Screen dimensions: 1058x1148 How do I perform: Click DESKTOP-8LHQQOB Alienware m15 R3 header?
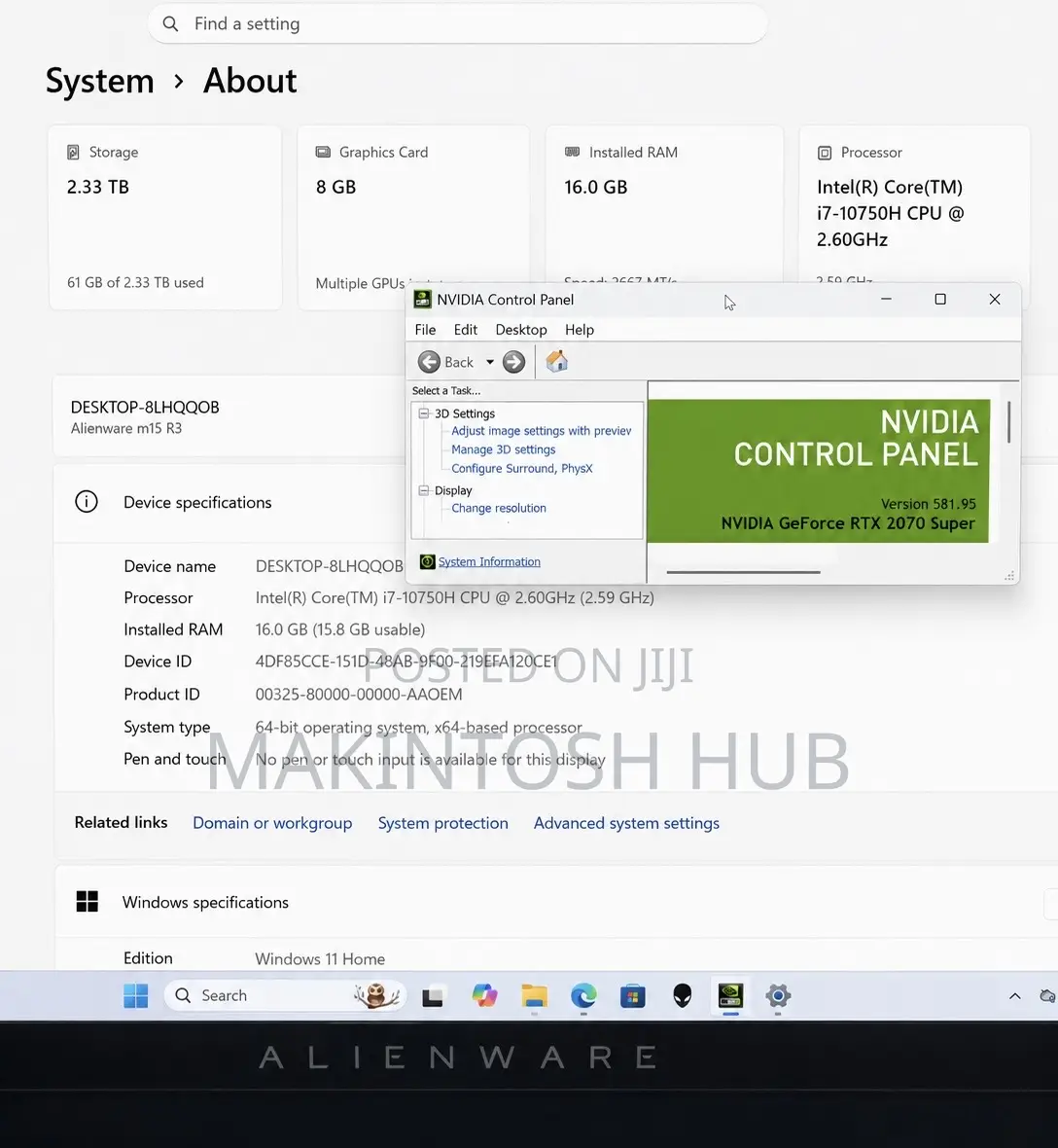click(x=145, y=416)
